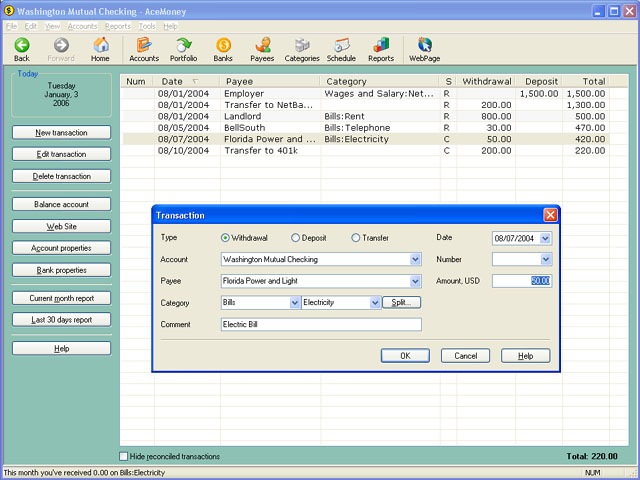Click the Delete transaction button
This screenshot has height=480, width=640.
pos(61,176)
